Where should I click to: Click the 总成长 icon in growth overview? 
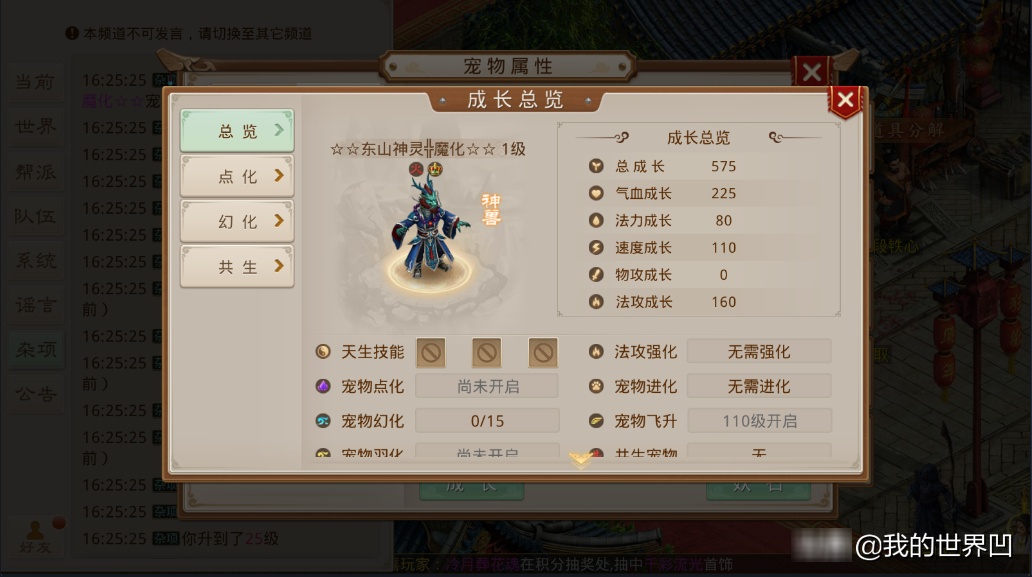pos(596,166)
